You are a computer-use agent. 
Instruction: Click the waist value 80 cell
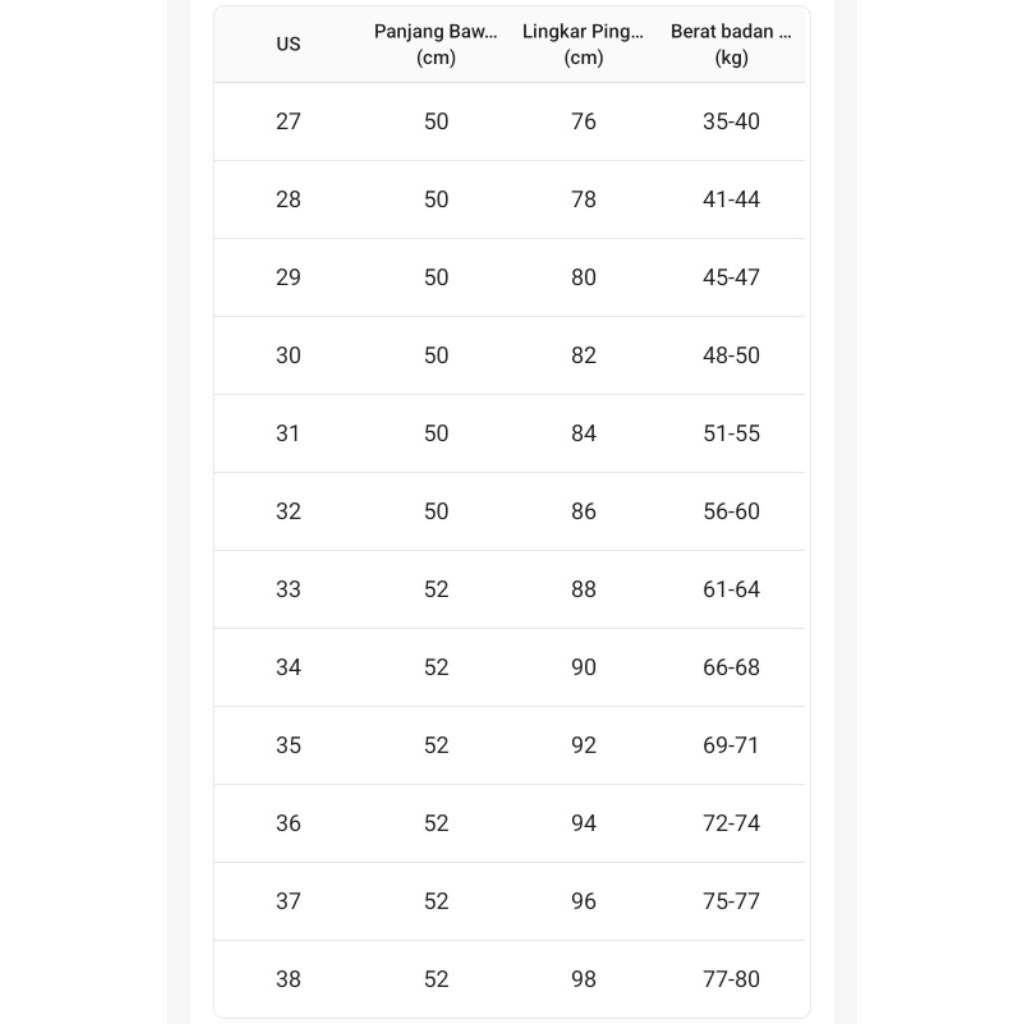pyautogui.click(x=583, y=277)
